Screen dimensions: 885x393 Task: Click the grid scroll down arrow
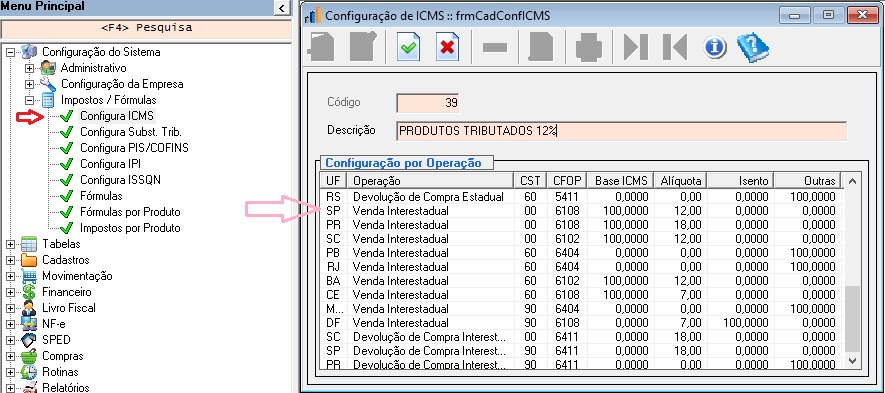click(x=852, y=360)
